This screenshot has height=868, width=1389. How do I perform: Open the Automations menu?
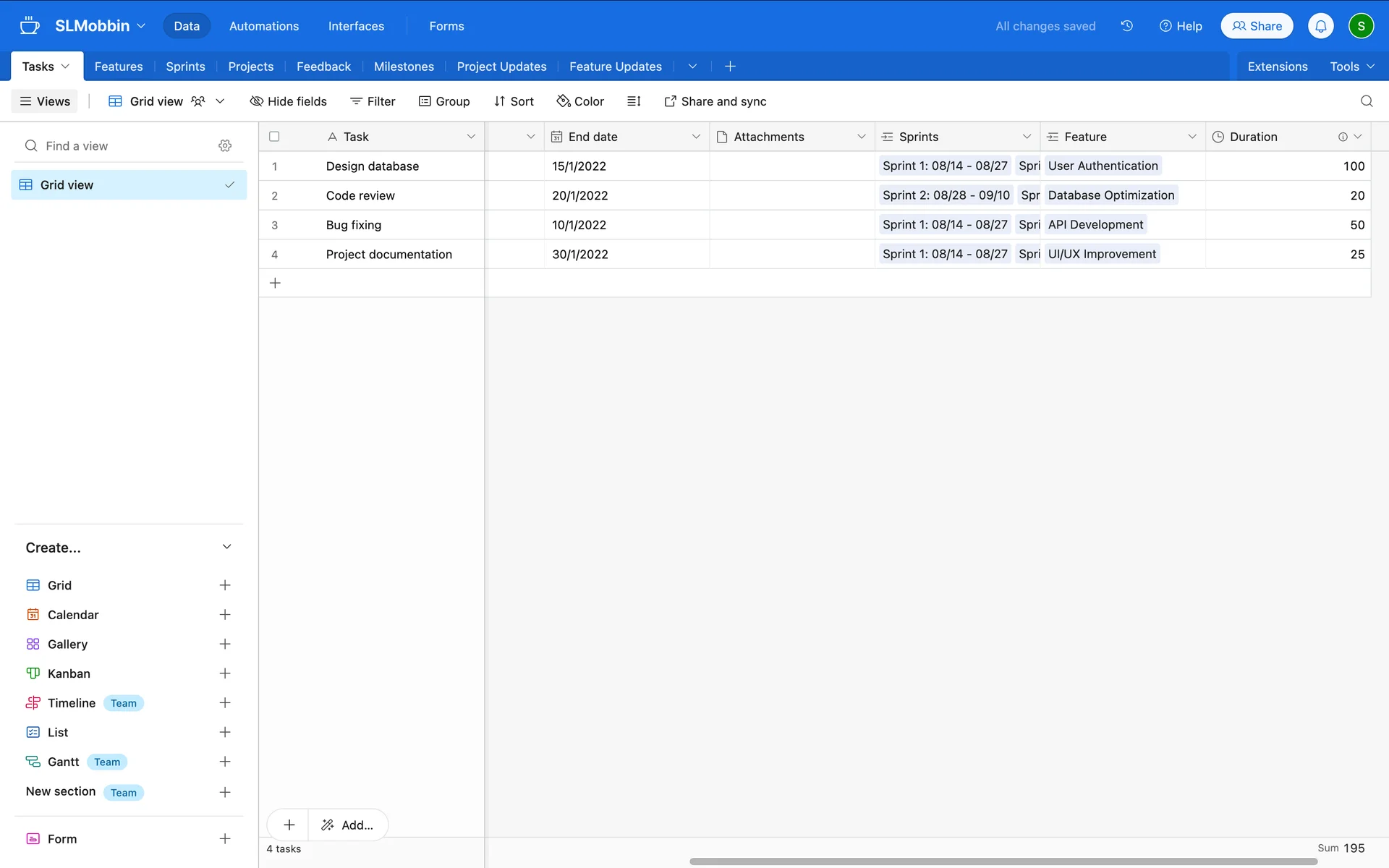pyautogui.click(x=263, y=26)
